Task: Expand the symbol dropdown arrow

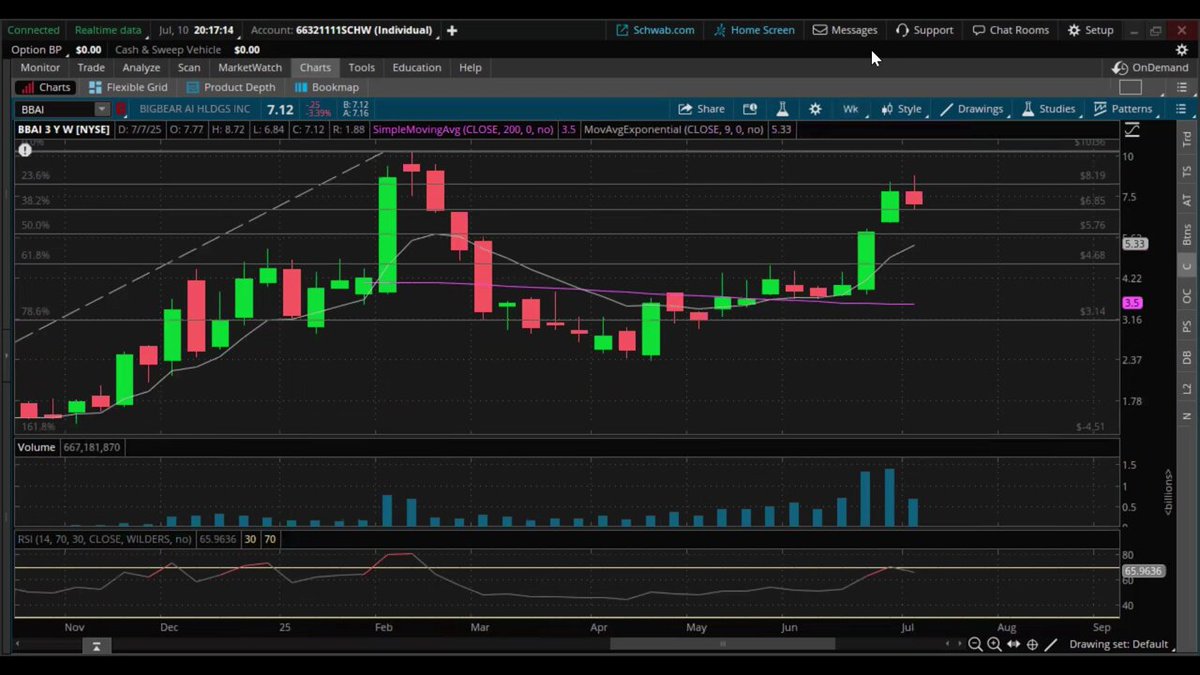Action: tap(102, 109)
